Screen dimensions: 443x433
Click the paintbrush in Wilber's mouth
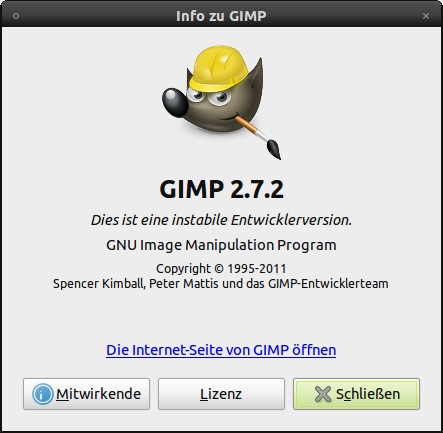tap(258, 136)
